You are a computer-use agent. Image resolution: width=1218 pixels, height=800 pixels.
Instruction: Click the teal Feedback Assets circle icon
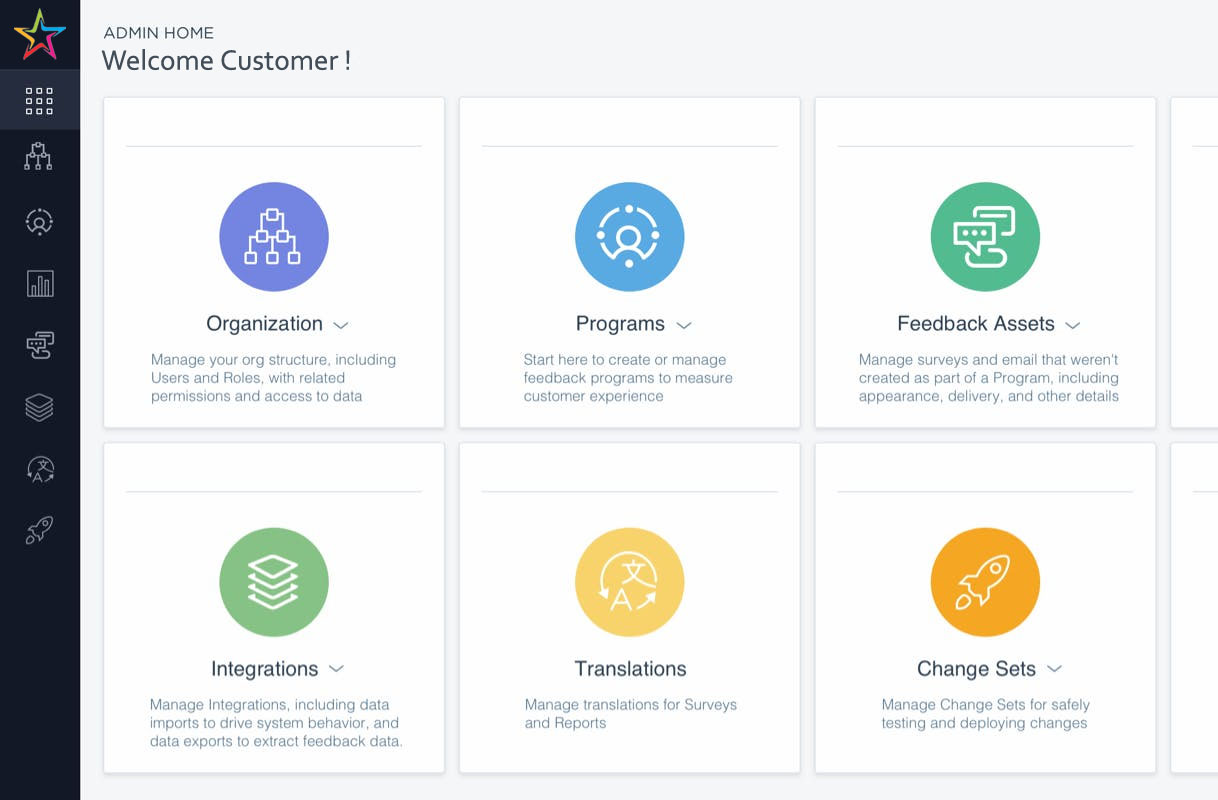pos(985,237)
